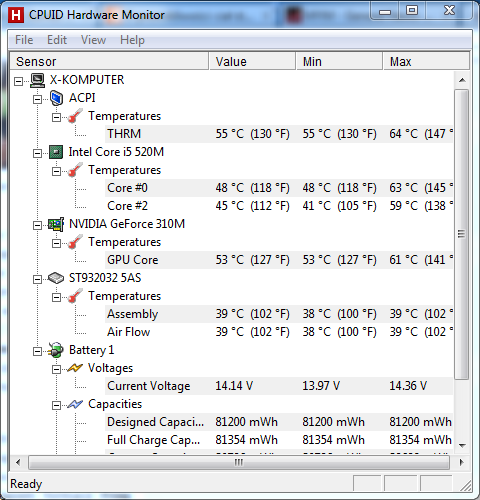This screenshot has width=480, height=500.
Task: Click the Min column header
Action: click(339, 61)
